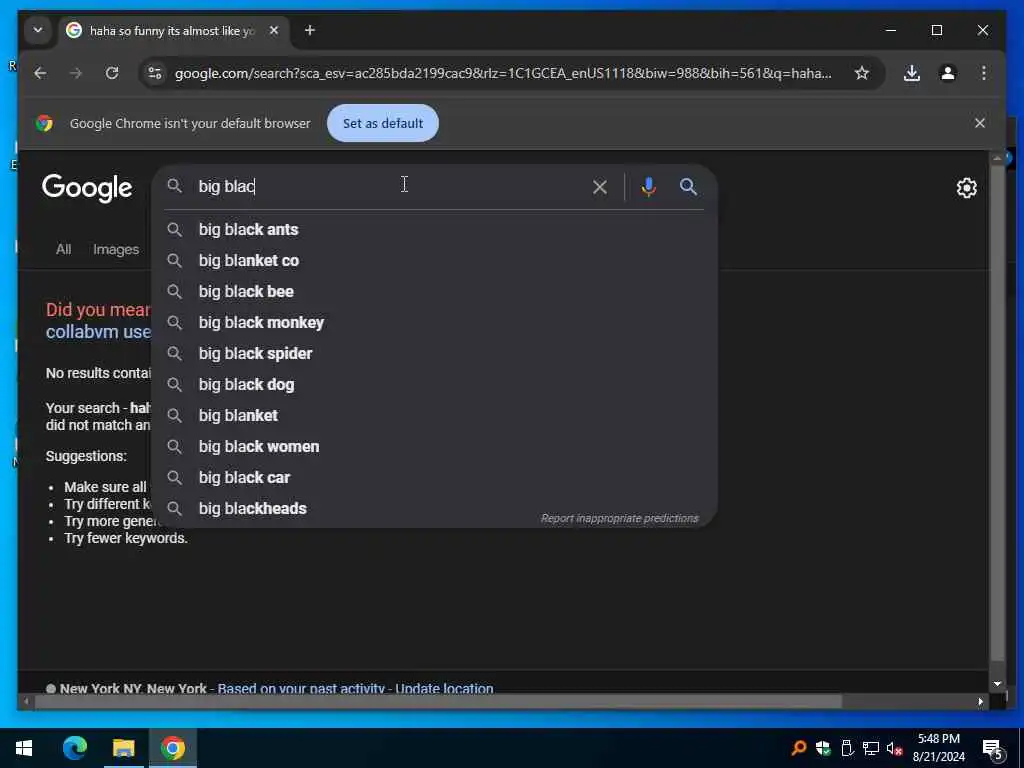Screen dimensions: 1024x768
Task: Click into the Google search box
Action: pyautogui.click(x=392, y=187)
